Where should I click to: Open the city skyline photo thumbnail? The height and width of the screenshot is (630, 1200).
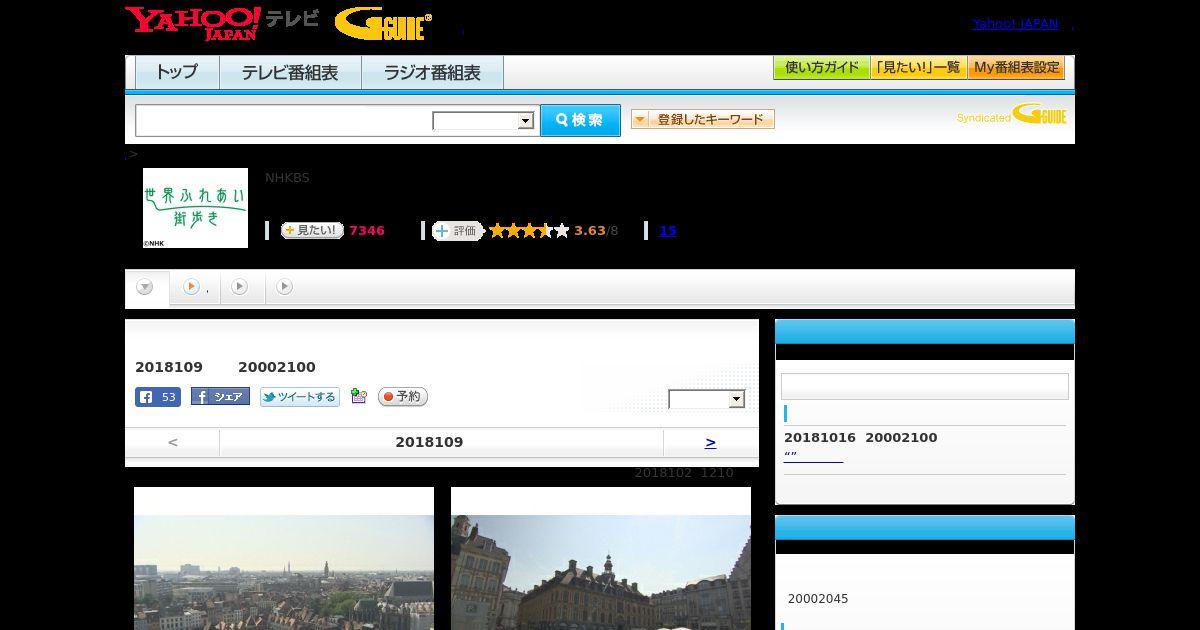(284, 558)
